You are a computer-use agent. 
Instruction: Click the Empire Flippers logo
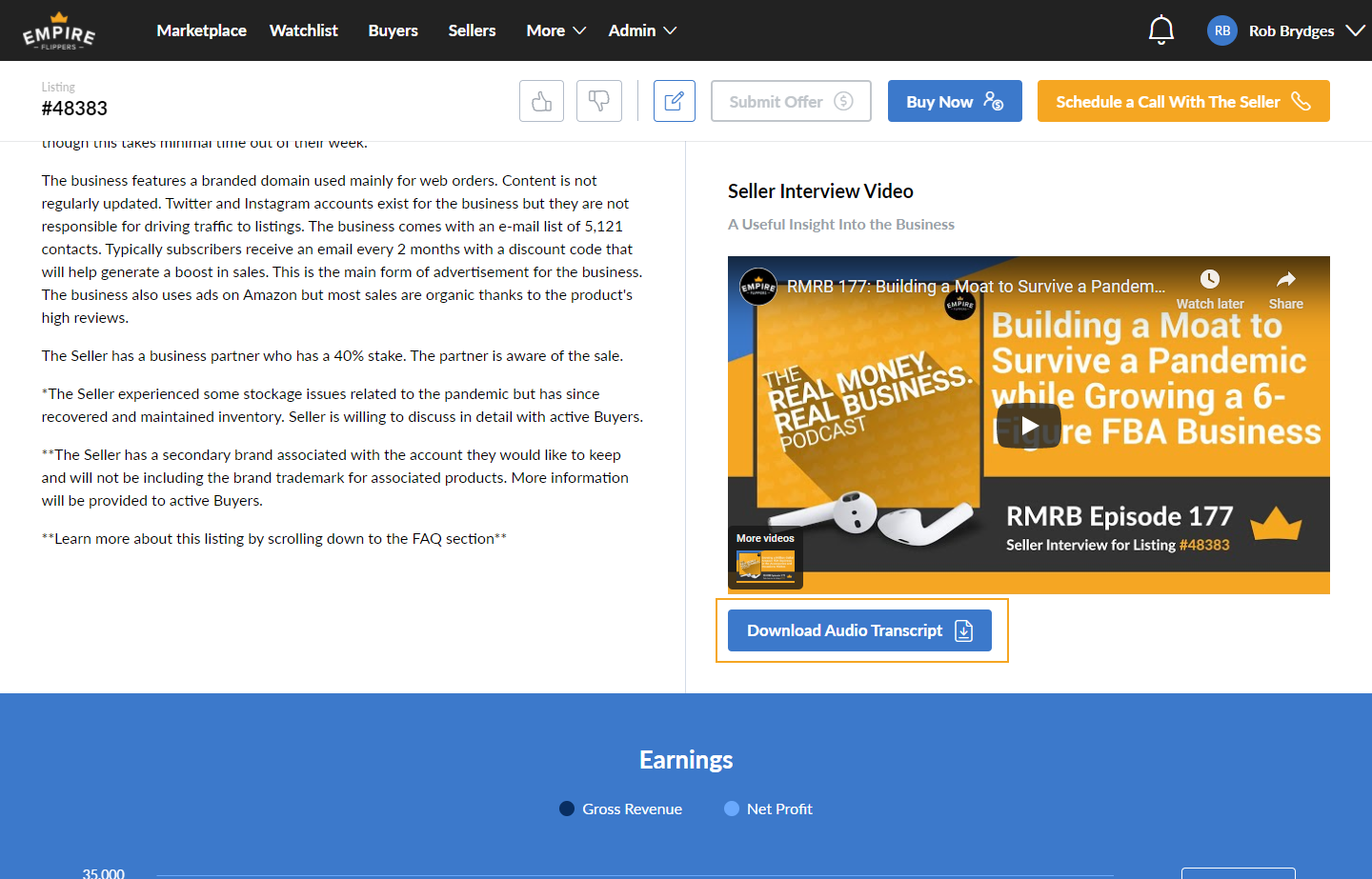[59, 30]
